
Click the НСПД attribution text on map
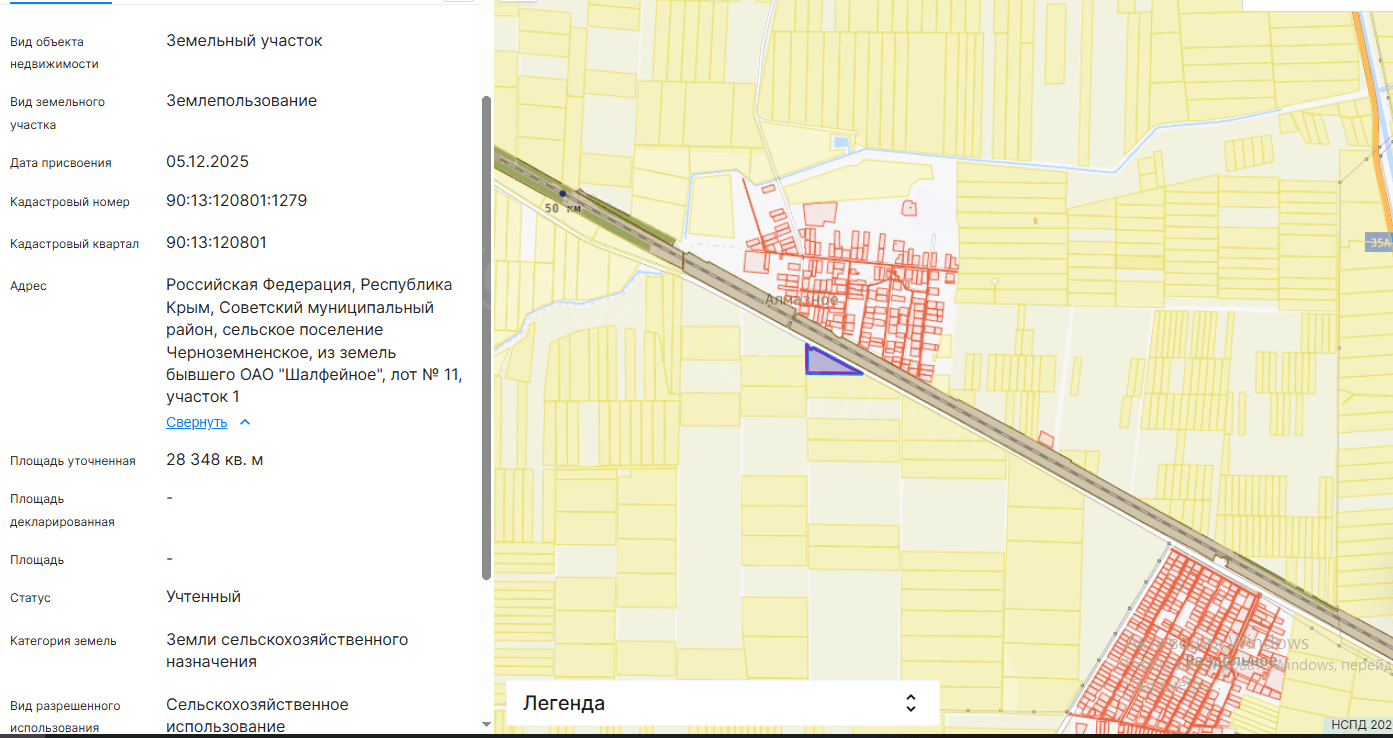(1360, 725)
